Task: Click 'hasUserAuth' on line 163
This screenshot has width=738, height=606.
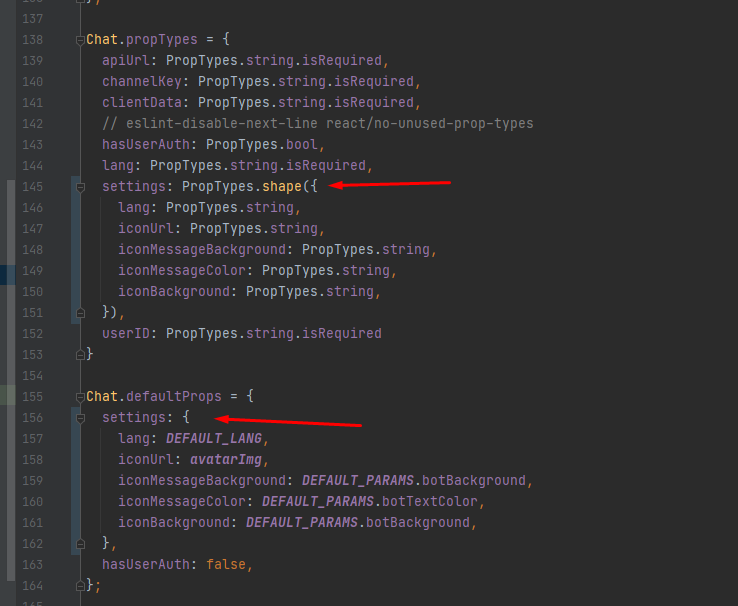Action: point(146,565)
